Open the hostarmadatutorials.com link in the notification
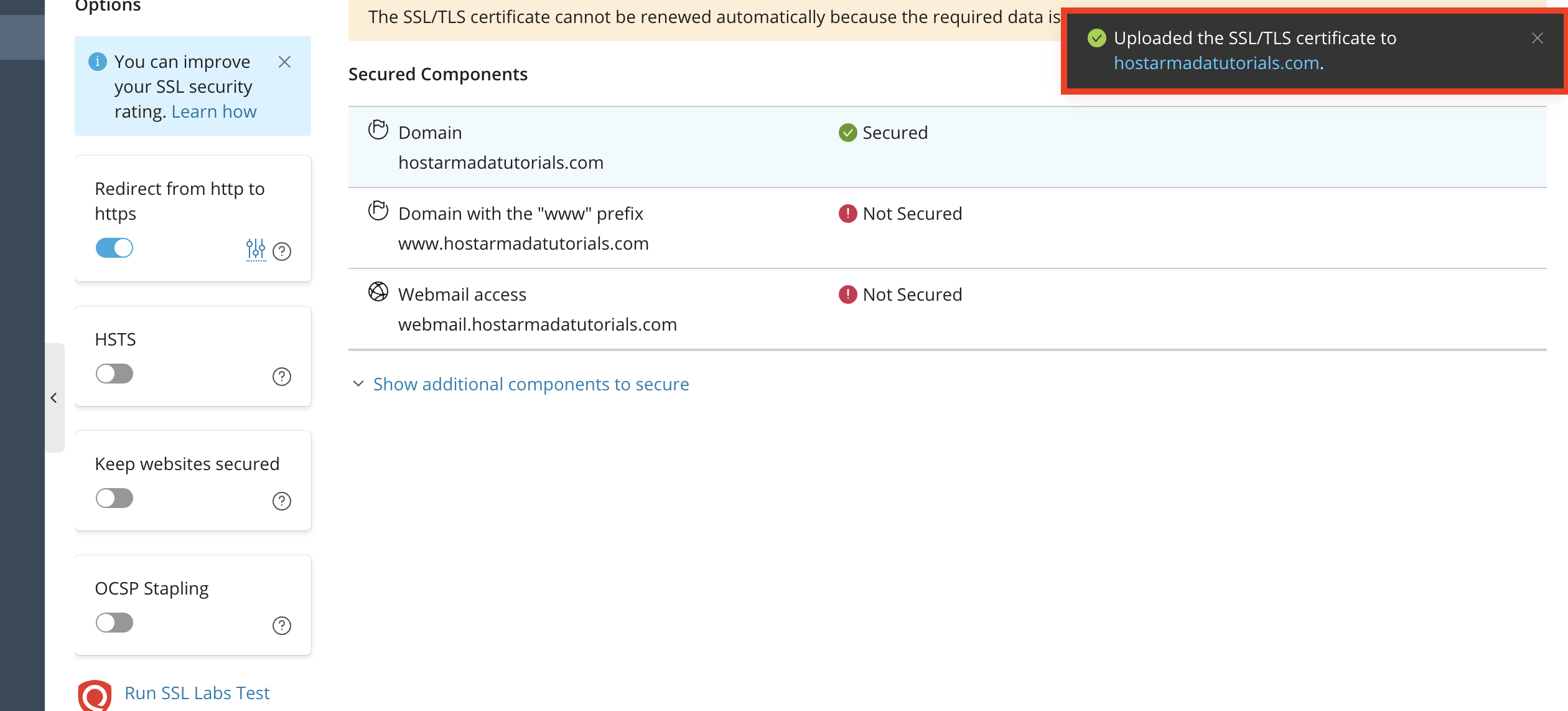This screenshot has height=711, width=1568. click(1216, 62)
